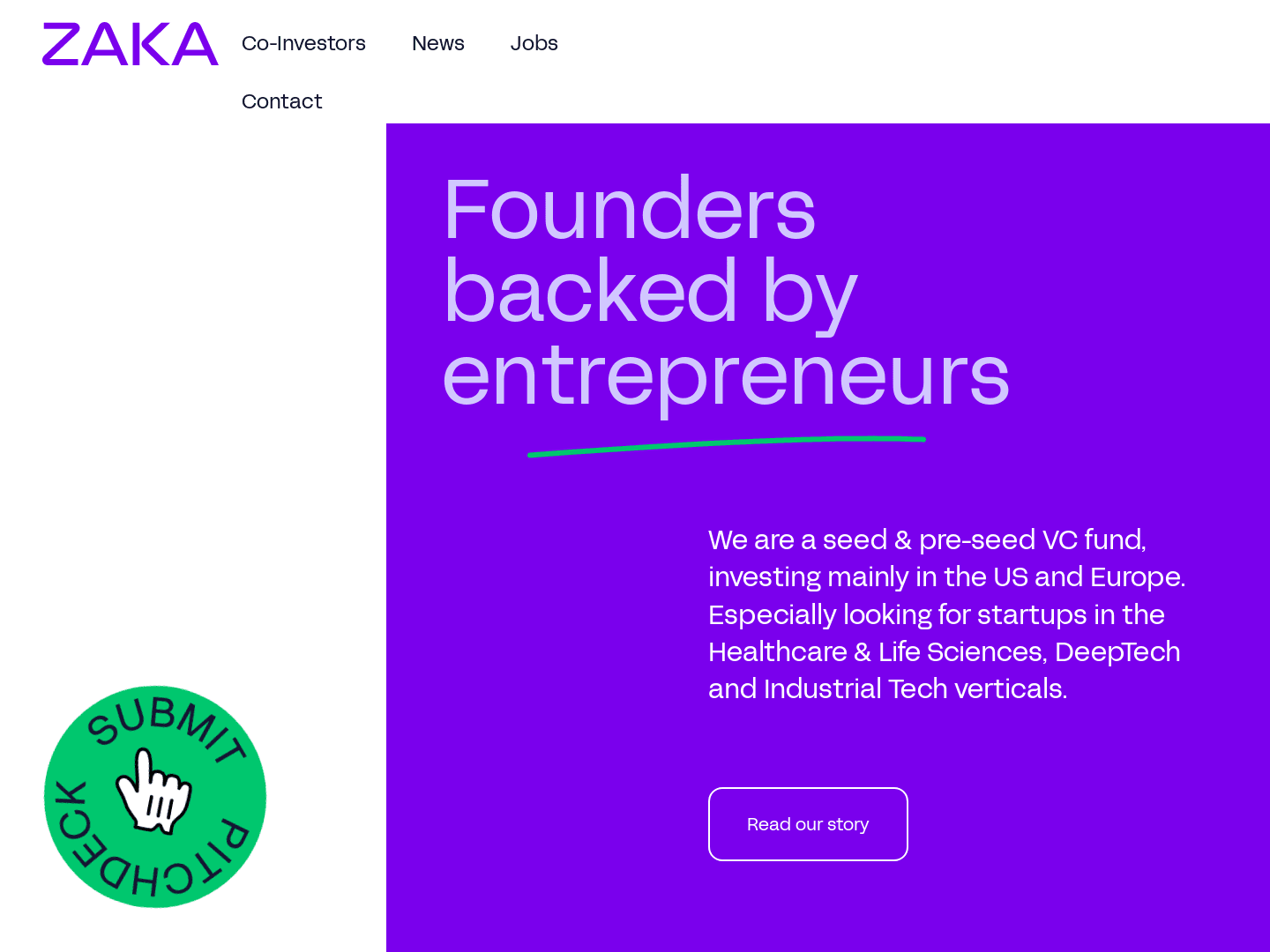Image resolution: width=1270 pixels, height=952 pixels.
Task: Click the letter Z in the ZAKA wordmark
Action: pos(63,44)
